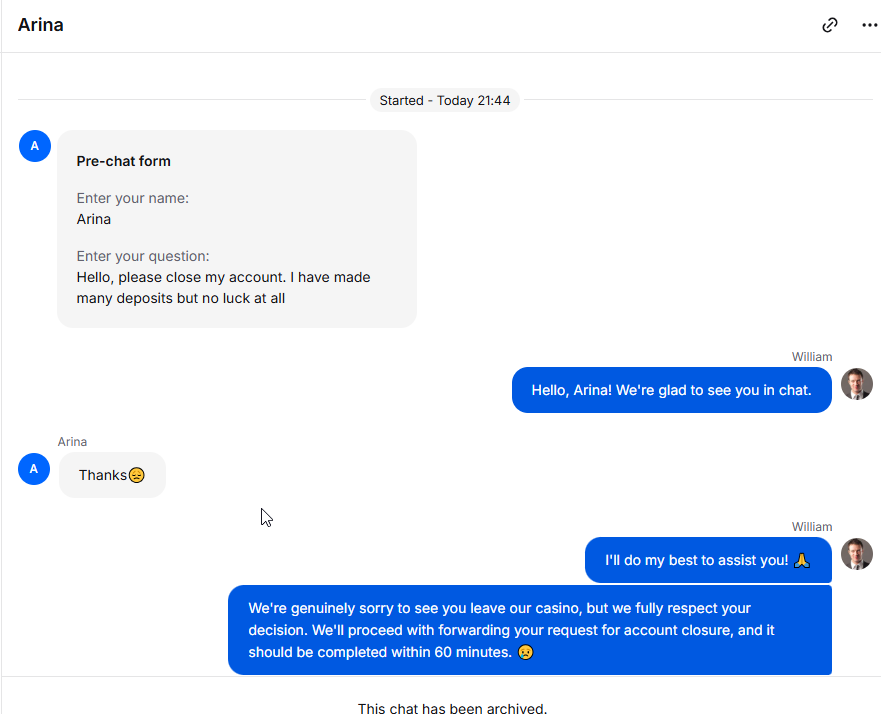Click Arina's avatar next to Thanks message
The height and width of the screenshot is (714, 881).
tap(34, 469)
